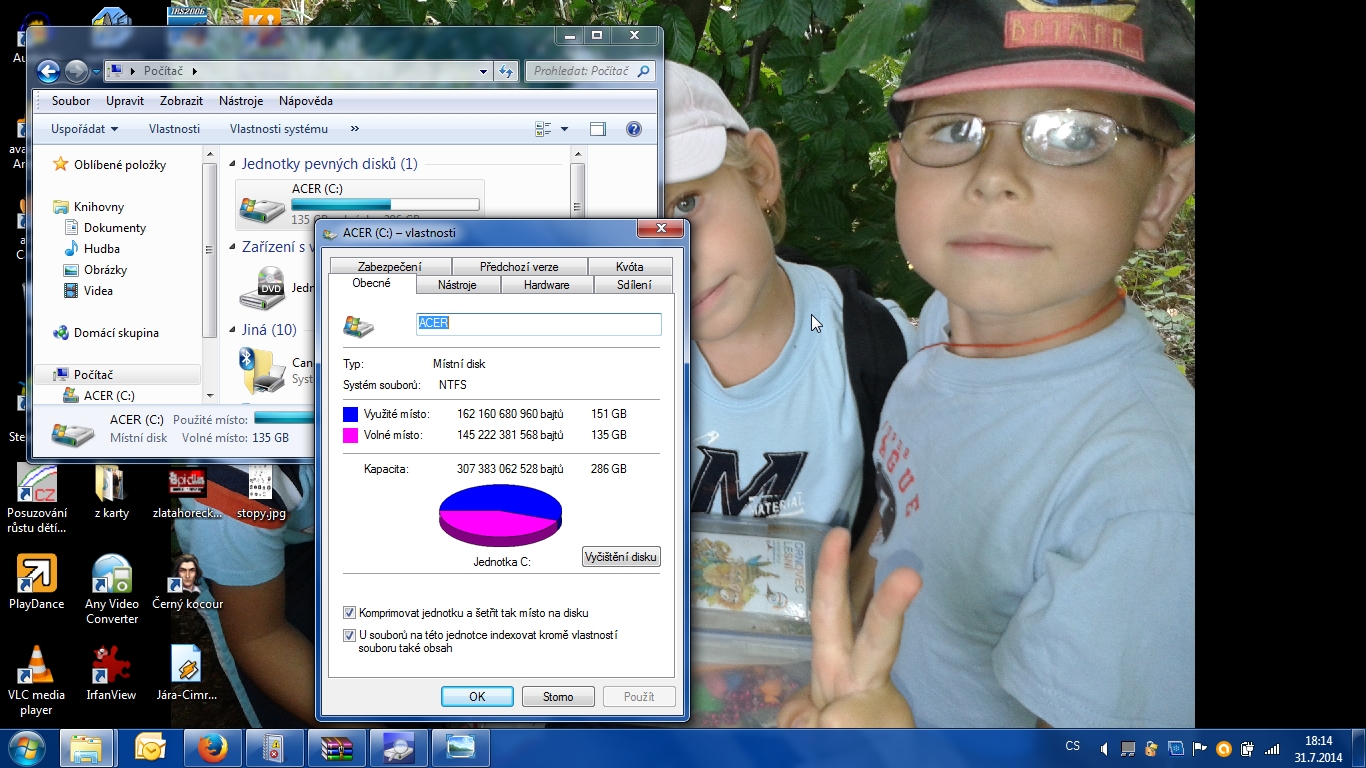Screen dimensions: 1366x768
Task: Click the Windows Start orb
Action: pos(26,748)
